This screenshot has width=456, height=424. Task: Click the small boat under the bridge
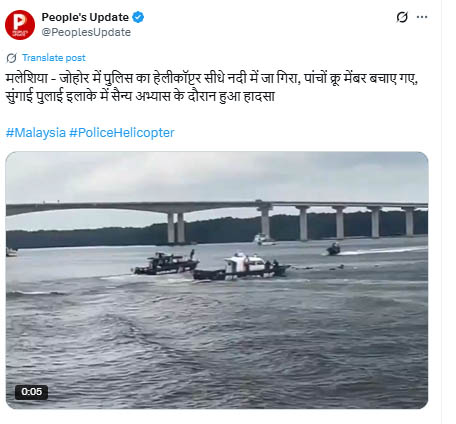click(x=264, y=240)
